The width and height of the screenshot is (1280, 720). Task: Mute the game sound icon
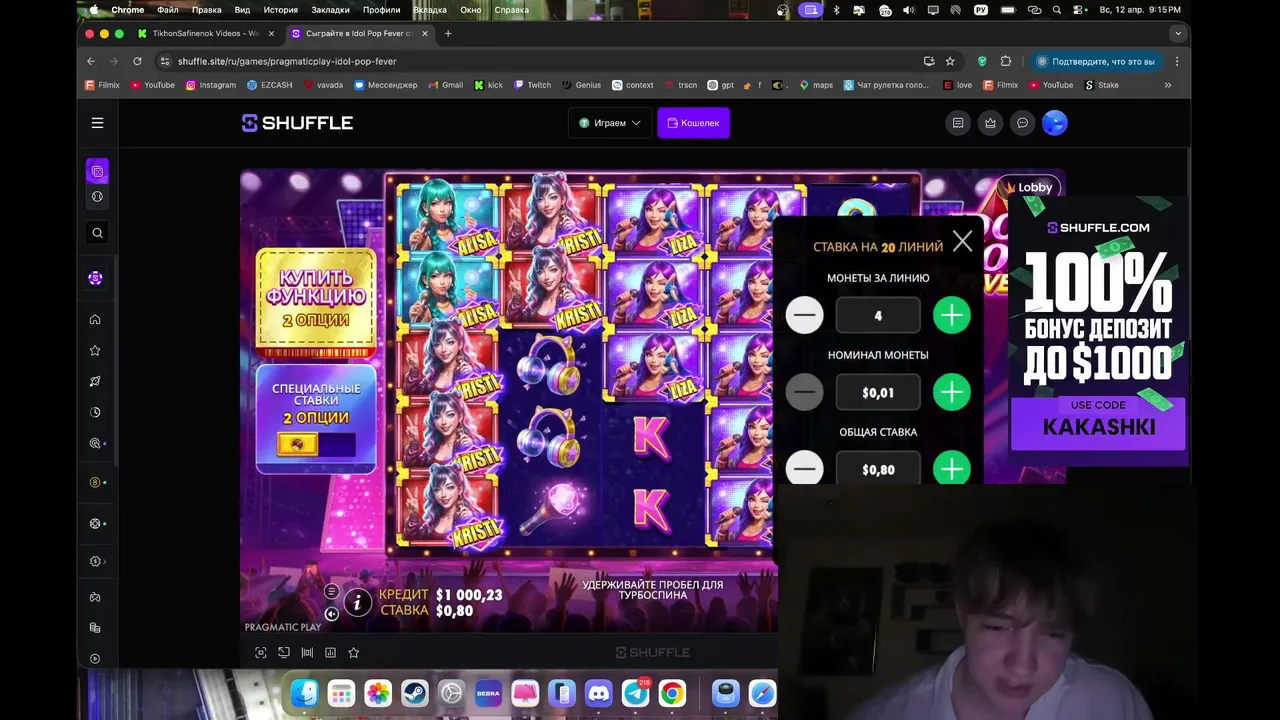point(331,614)
